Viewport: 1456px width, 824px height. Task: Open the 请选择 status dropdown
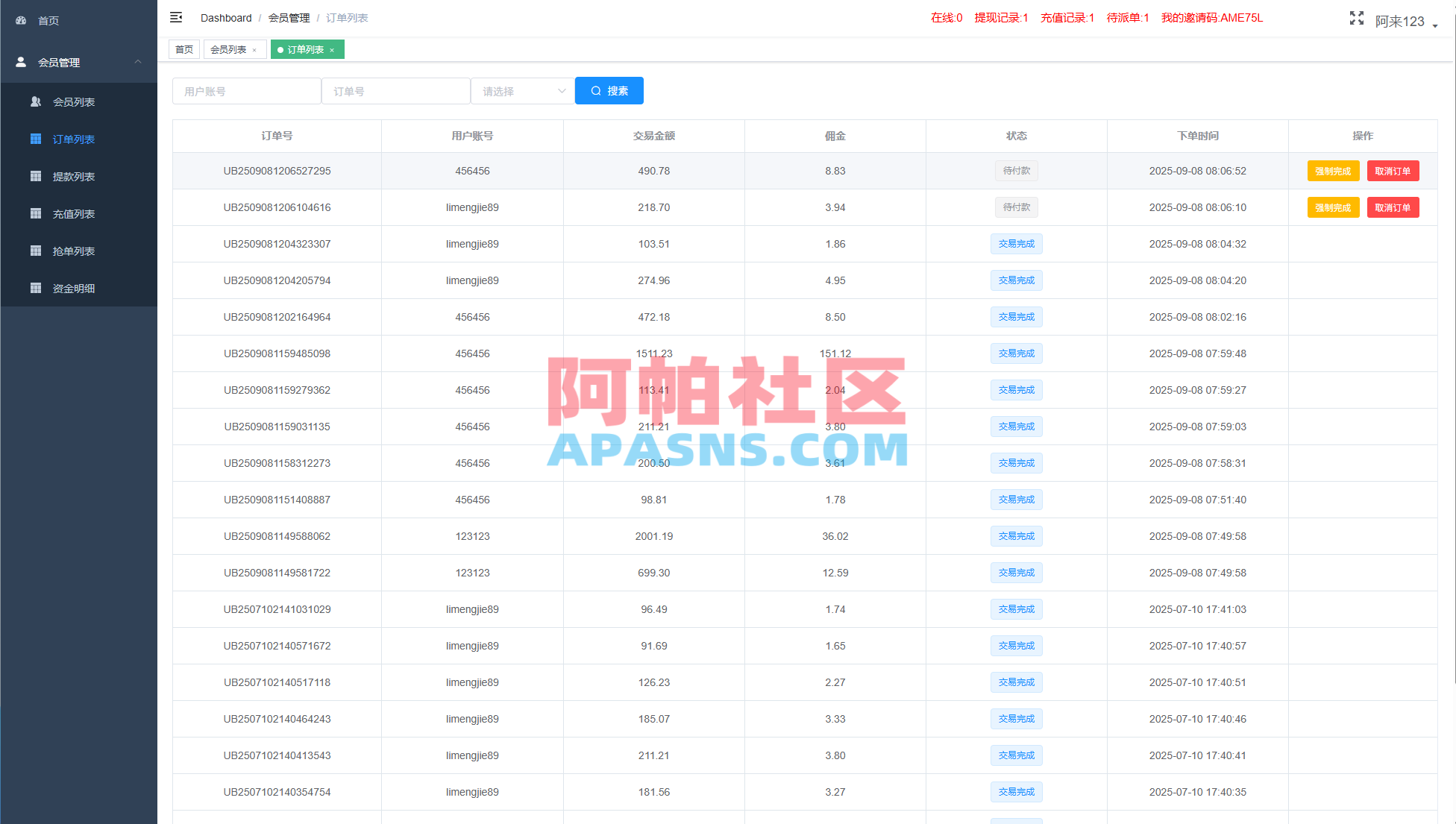(522, 90)
